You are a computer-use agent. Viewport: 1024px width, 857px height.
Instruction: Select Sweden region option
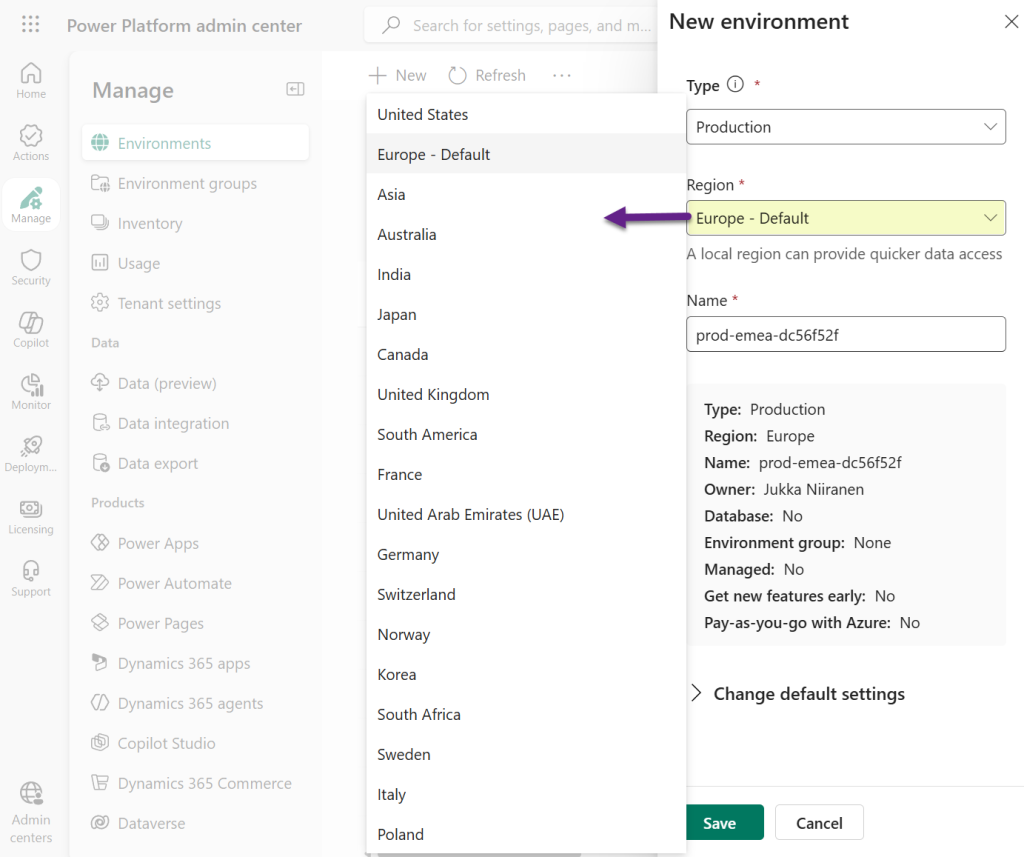(x=526, y=754)
